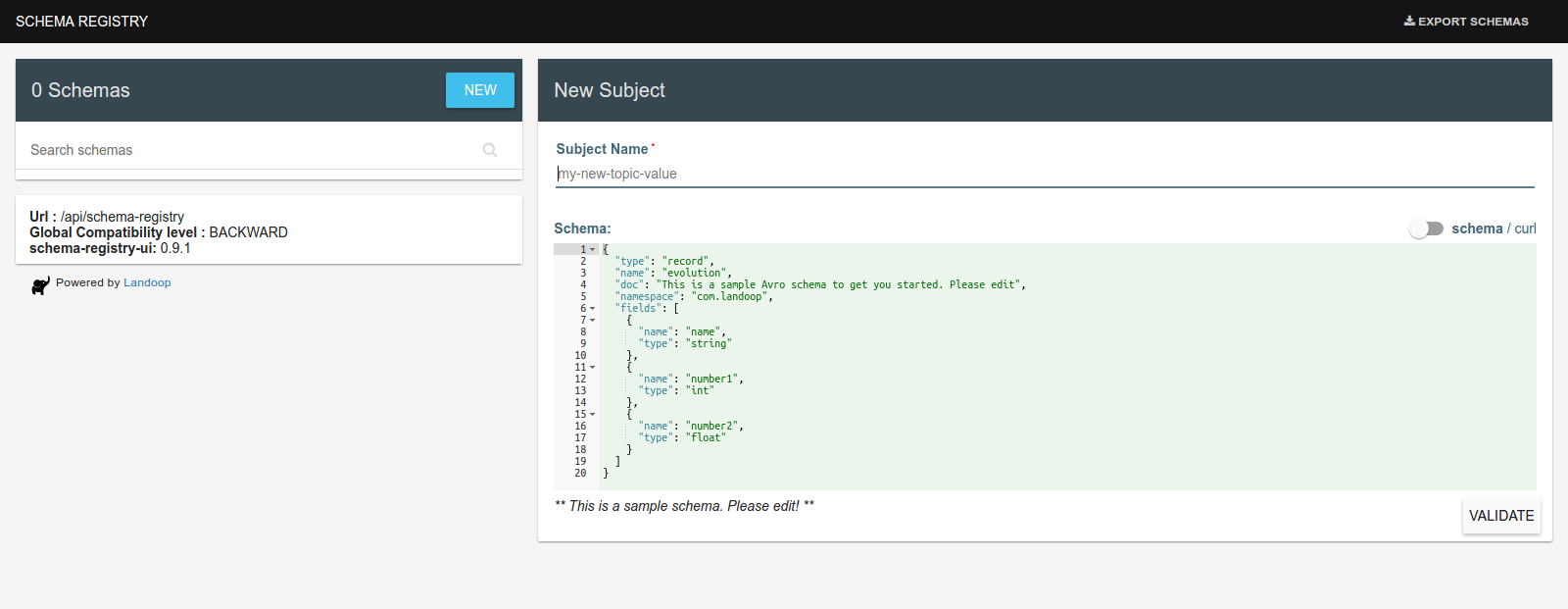Select the "curl" label next to the toggle

[x=1525, y=228]
